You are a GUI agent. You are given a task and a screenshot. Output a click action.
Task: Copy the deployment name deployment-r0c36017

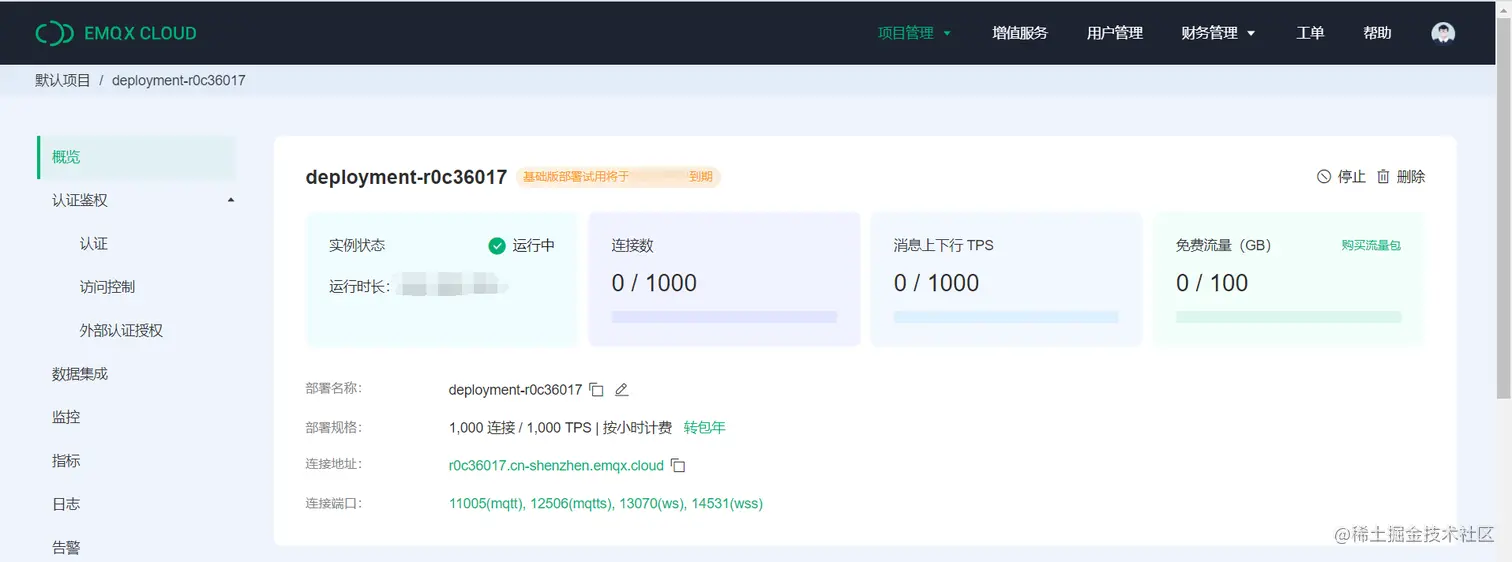pyautogui.click(x=596, y=389)
